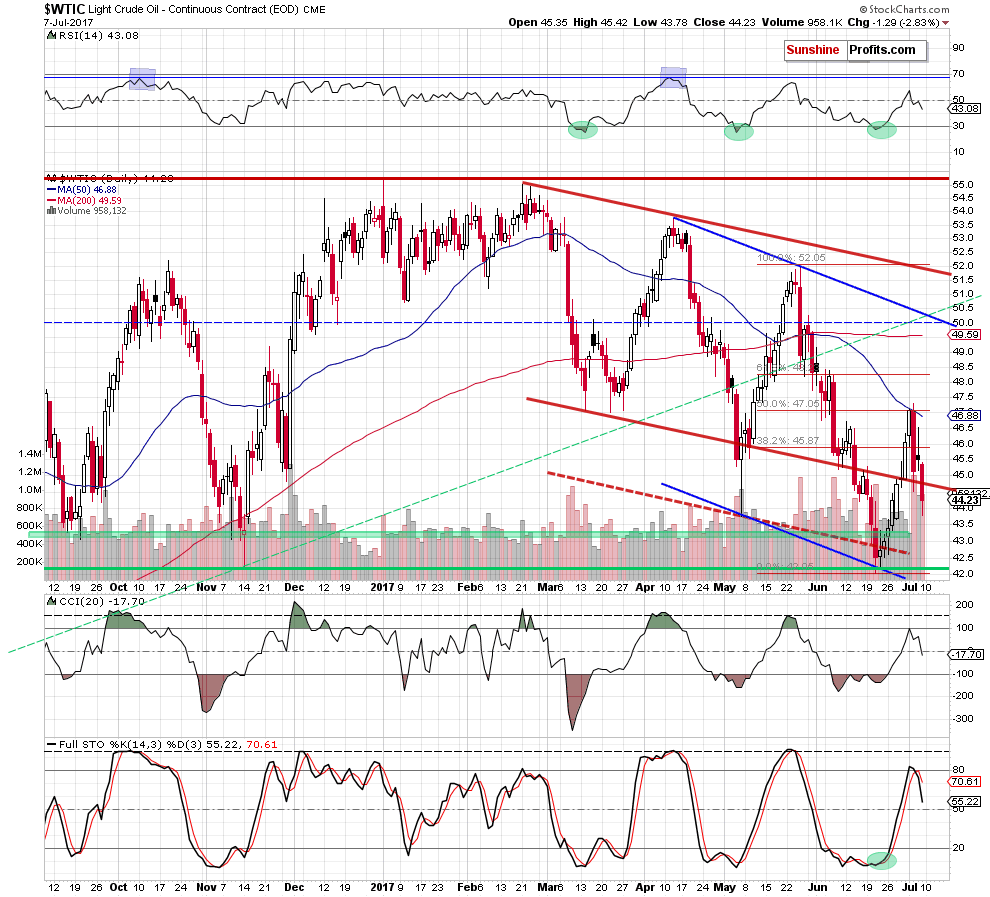Click the 43.08 RSI value tag on the axis
This screenshot has height=897, width=990.
(965, 109)
